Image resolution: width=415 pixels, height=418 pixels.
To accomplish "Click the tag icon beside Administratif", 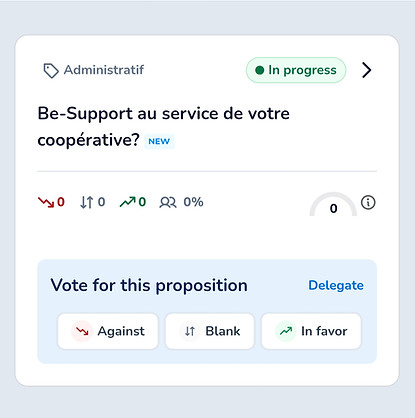I will coord(51,71).
